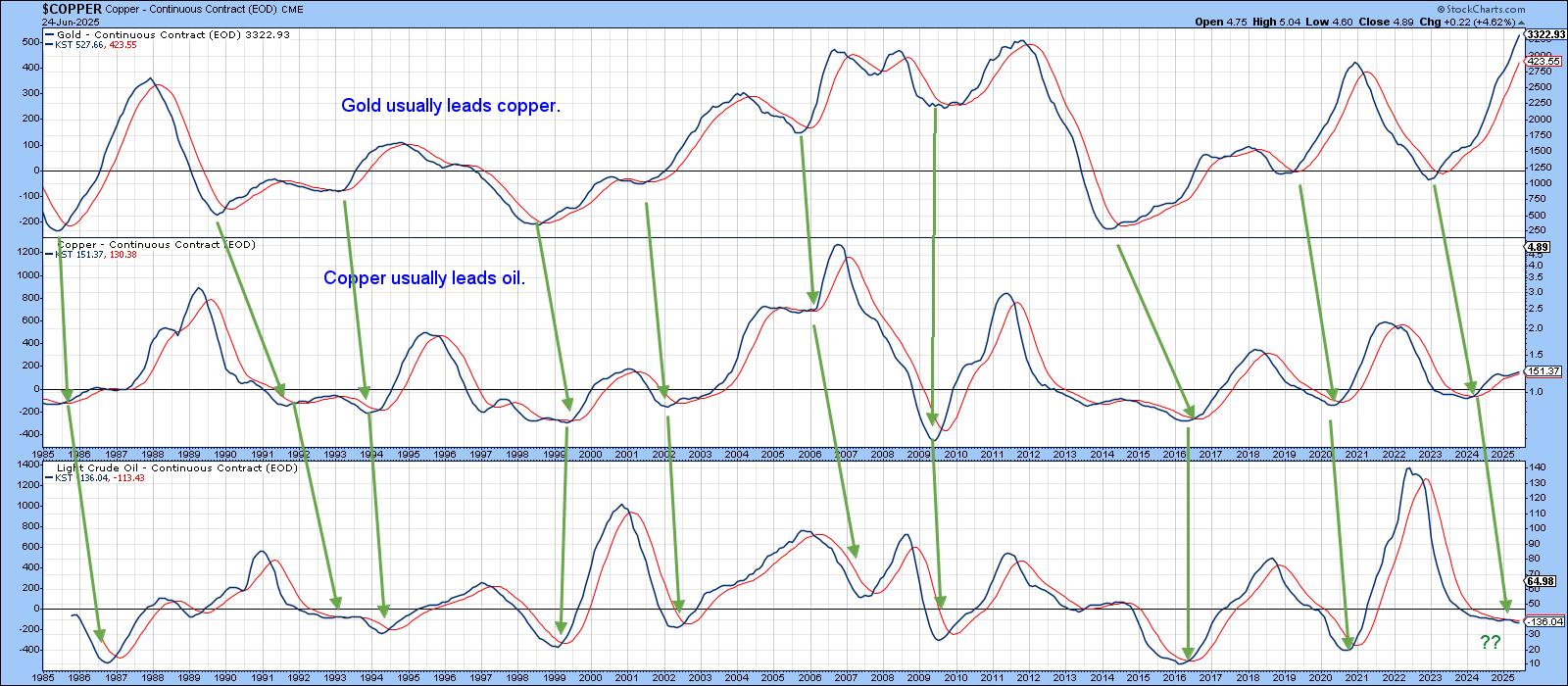Click the green question marks annotation
Screen dimensions: 1568x686
[1490, 643]
